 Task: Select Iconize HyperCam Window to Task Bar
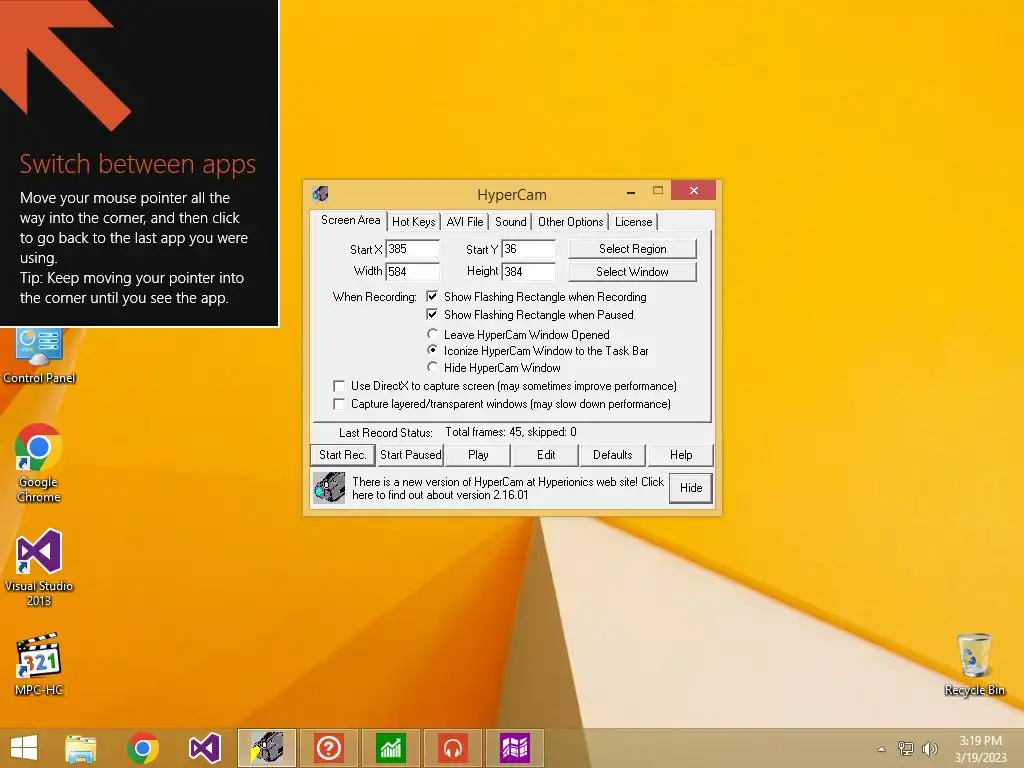432,351
